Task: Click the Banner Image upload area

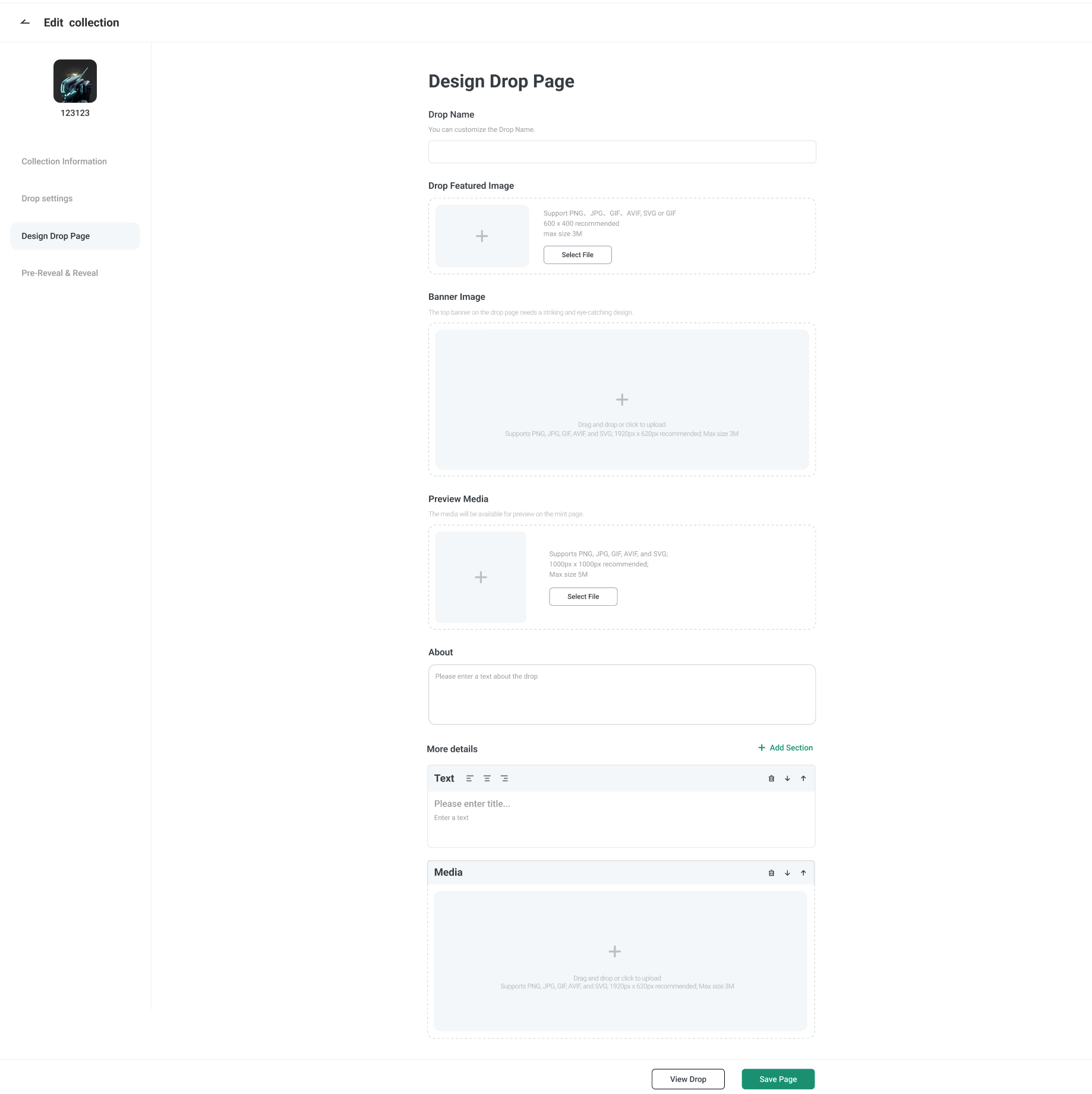Action: tap(621, 400)
